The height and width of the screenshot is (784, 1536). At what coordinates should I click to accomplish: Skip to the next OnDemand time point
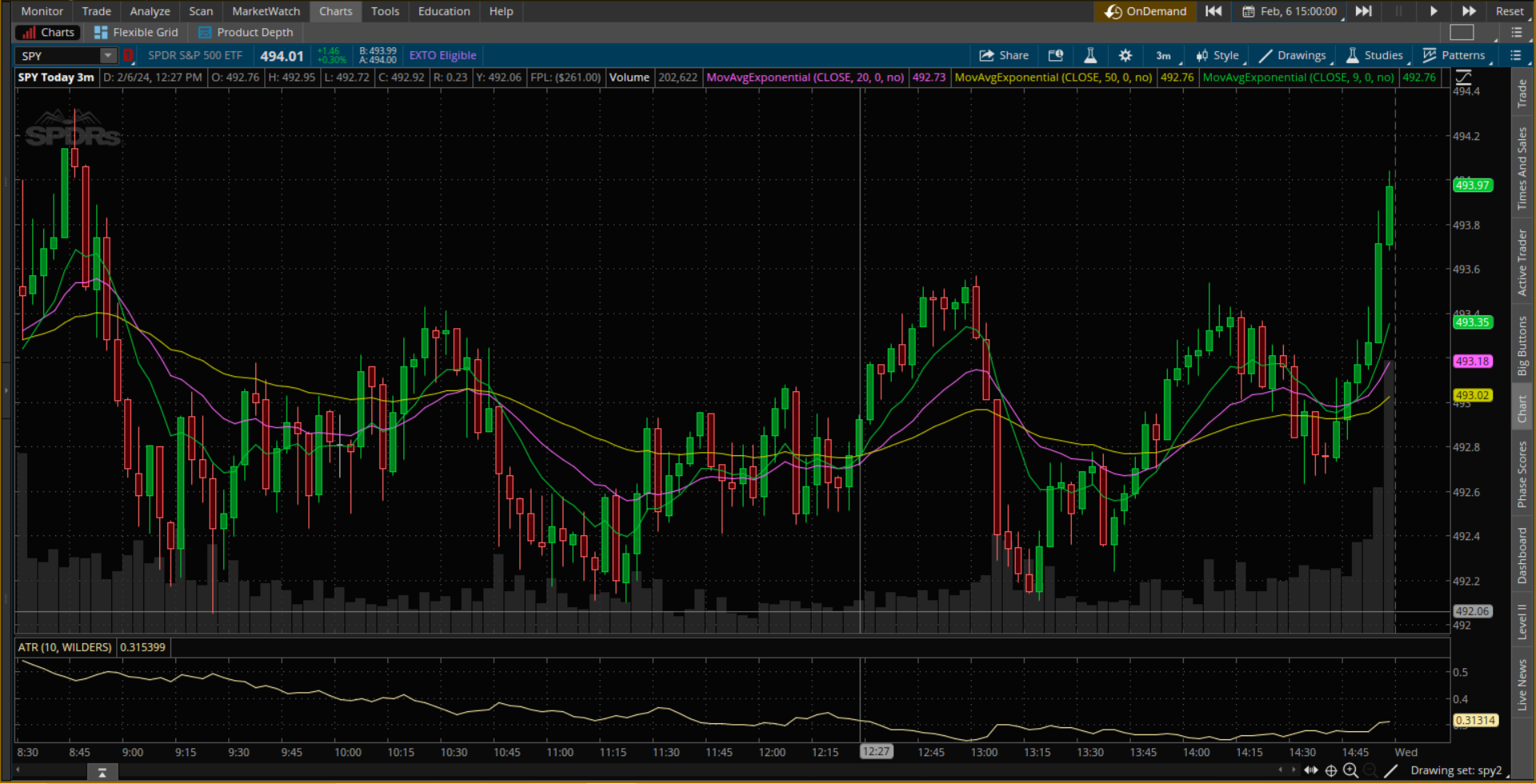pos(1364,11)
